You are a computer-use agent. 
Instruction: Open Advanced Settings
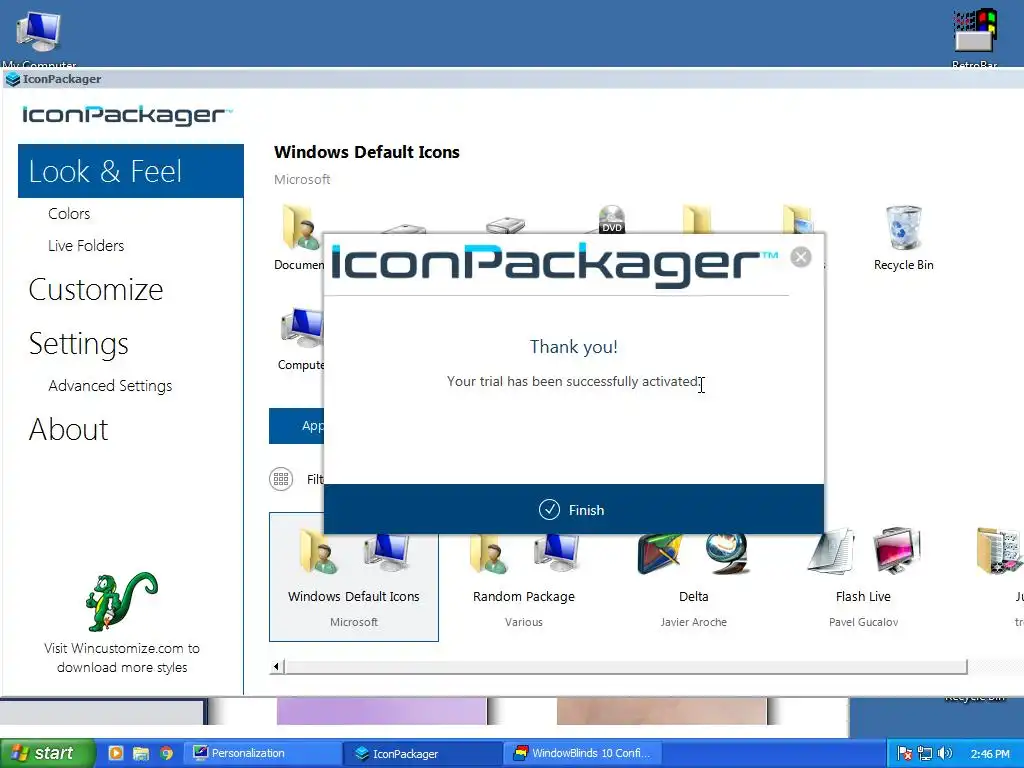click(x=110, y=386)
